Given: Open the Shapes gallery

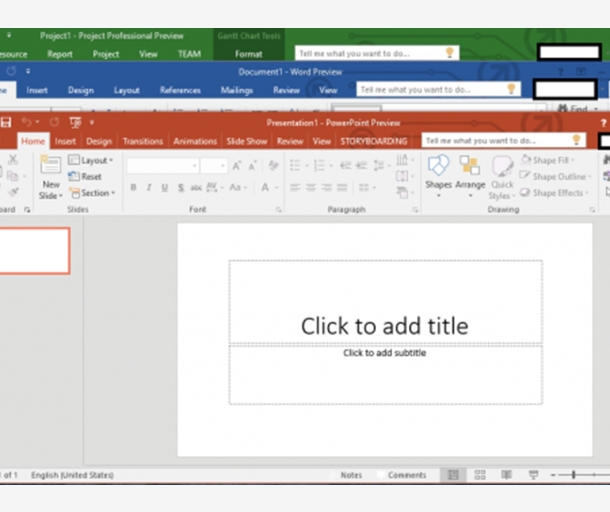Looking at the screenshot, I should pos(438,170).
